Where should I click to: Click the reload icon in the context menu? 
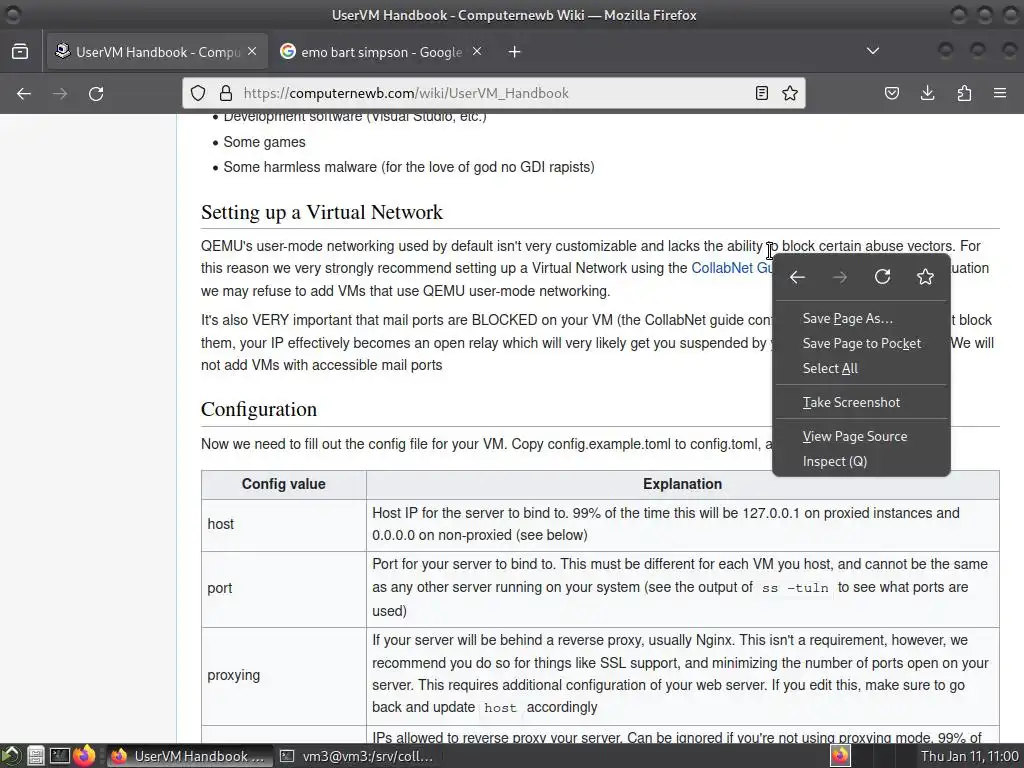pyautogui.click(x=882, y=277)
